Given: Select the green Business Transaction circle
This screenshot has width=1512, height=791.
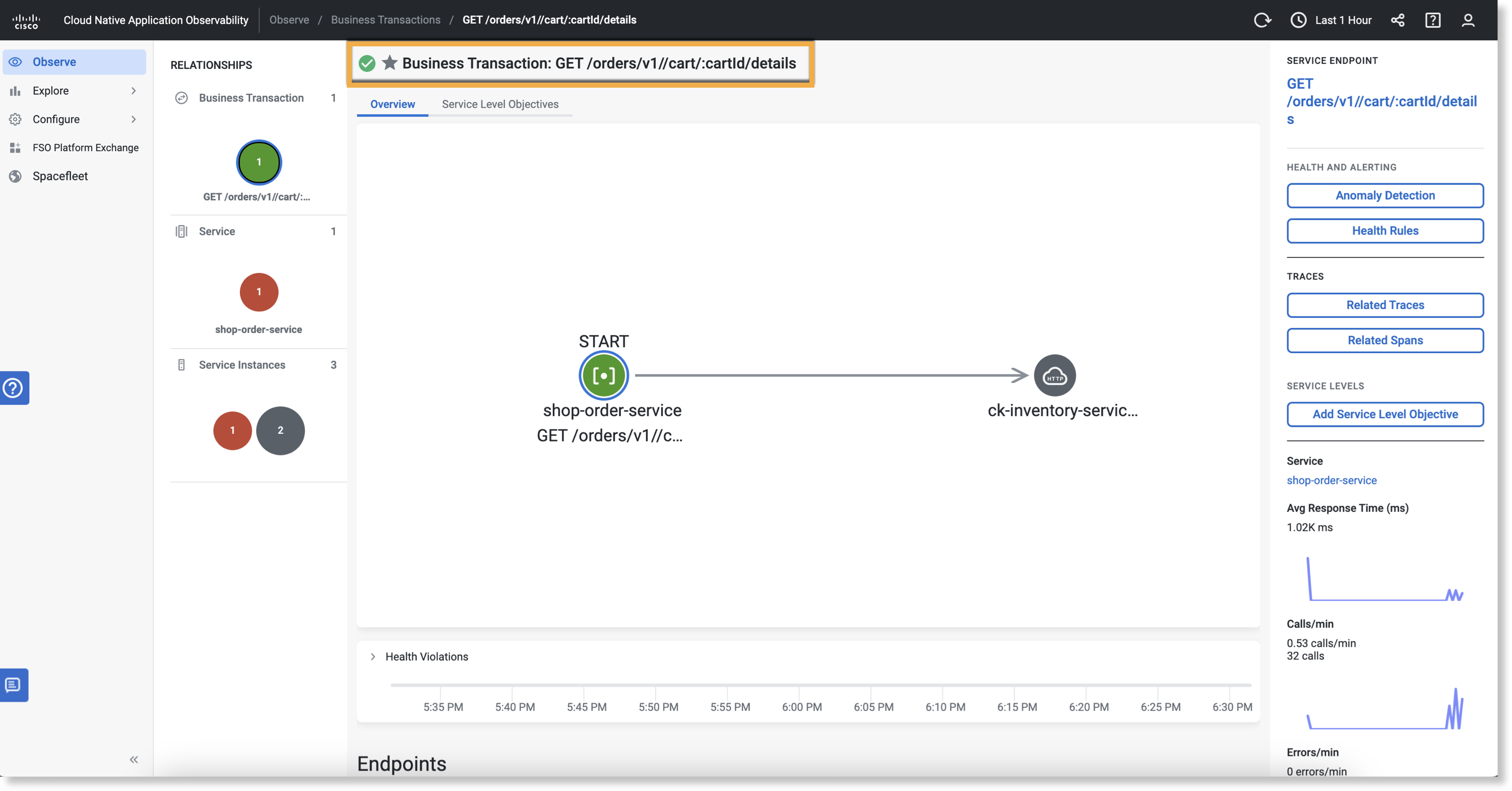Looking at the screenshot, I should coord(259,162).
